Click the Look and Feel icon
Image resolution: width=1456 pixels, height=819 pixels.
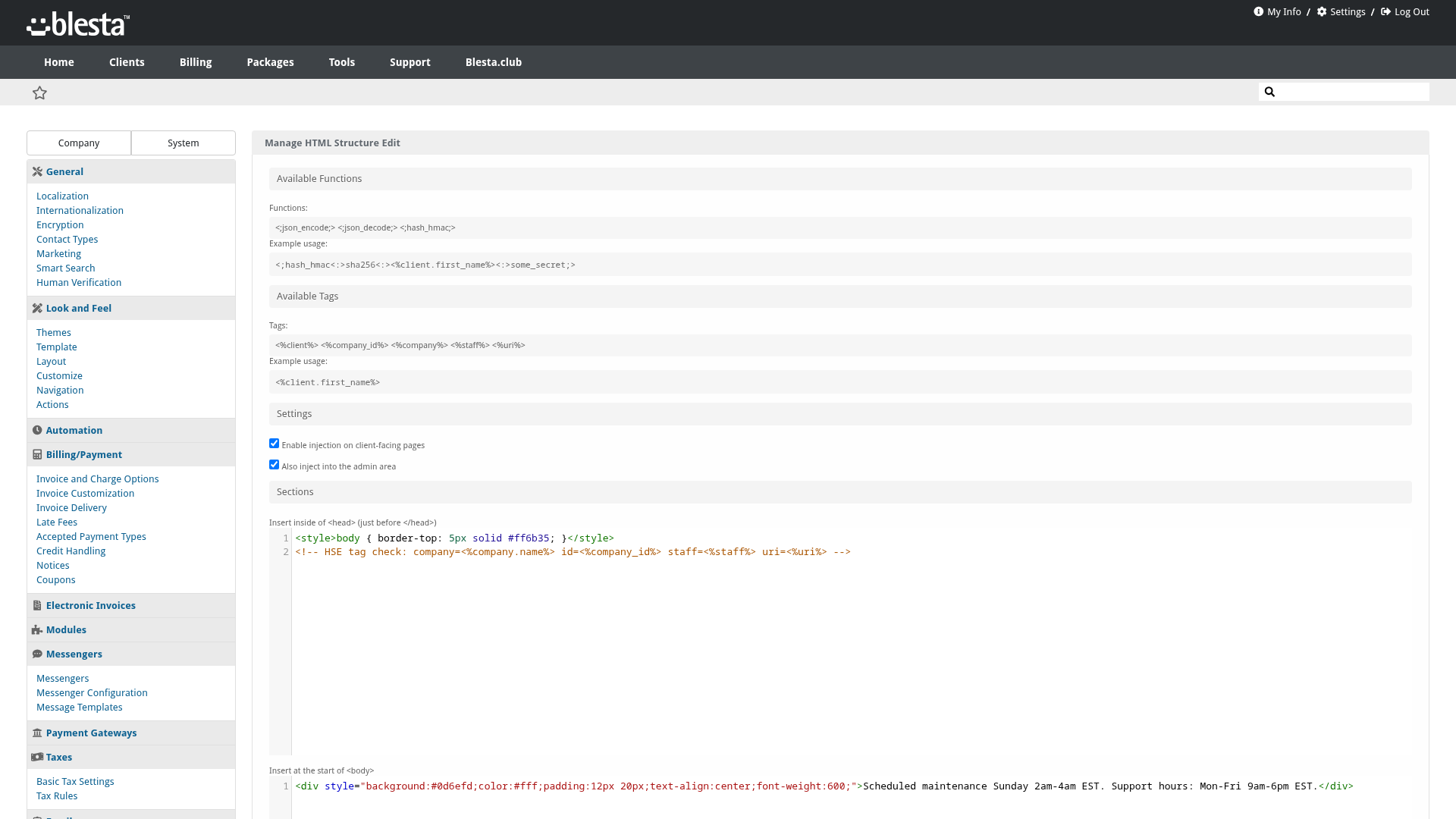[37, 308]
